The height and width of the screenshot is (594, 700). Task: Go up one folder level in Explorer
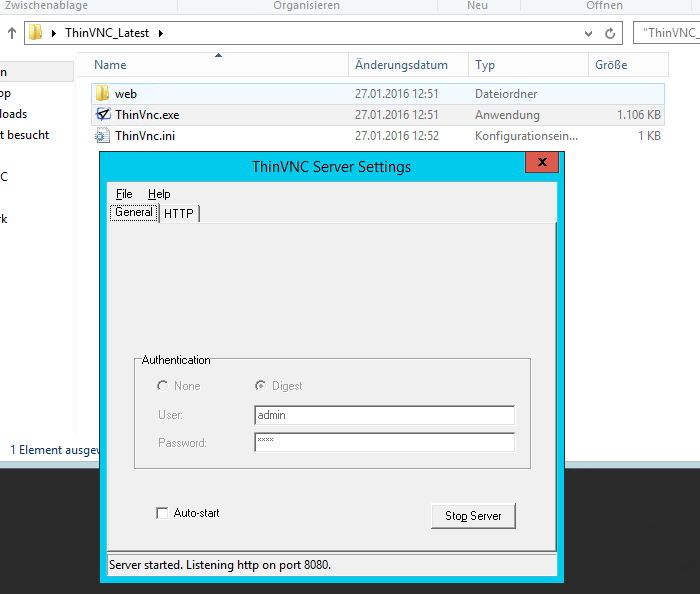(12, 33)
